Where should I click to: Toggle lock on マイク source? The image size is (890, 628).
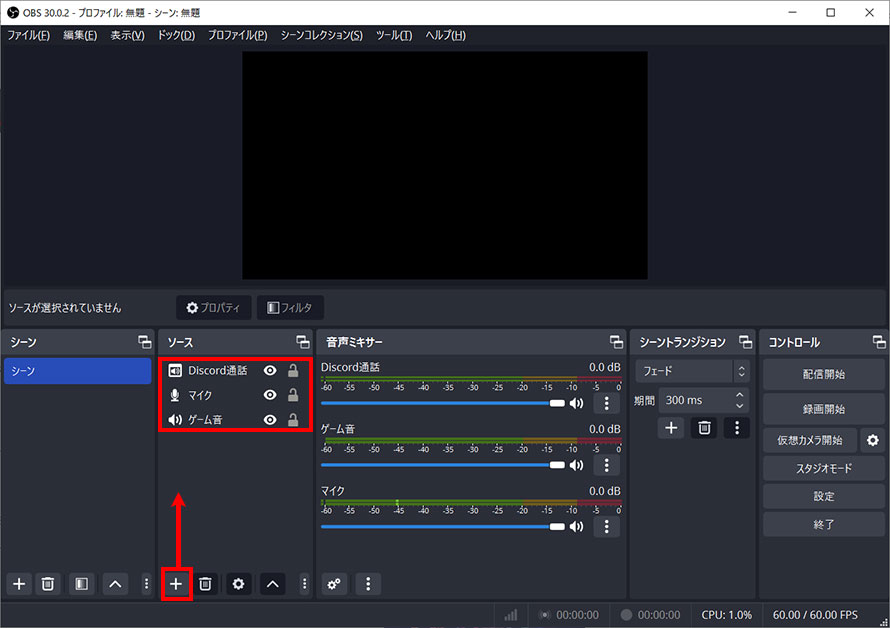pyautogui.click(x=293, y=395)
